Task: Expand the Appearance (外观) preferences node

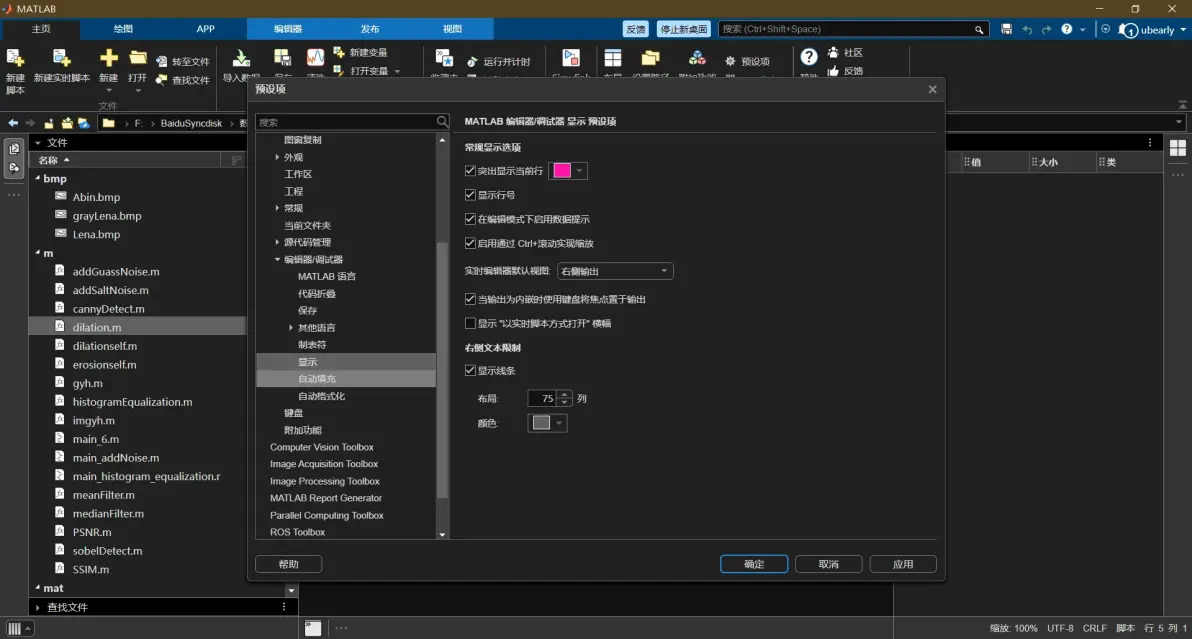Action: 277,157
